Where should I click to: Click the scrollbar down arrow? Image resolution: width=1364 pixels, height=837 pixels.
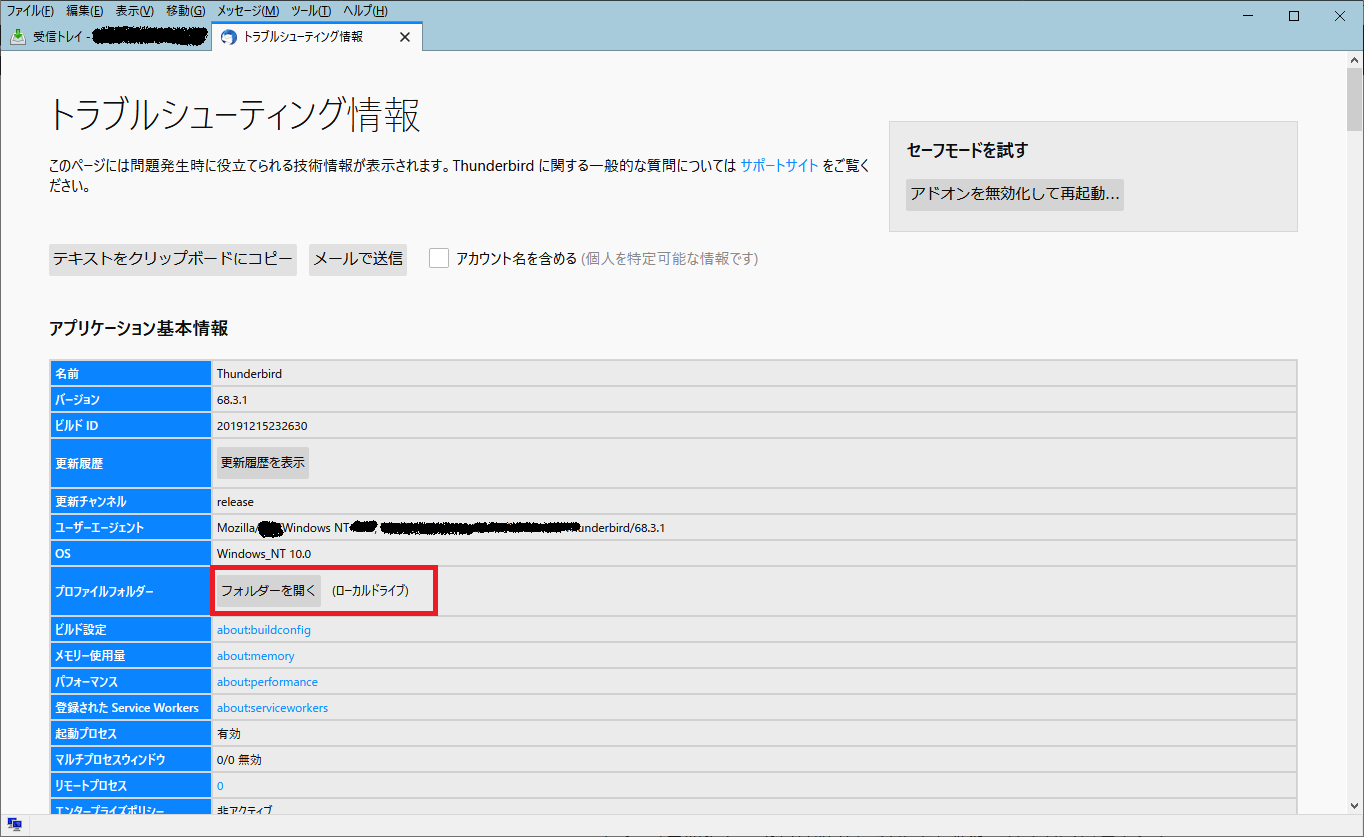point(1355,805)
